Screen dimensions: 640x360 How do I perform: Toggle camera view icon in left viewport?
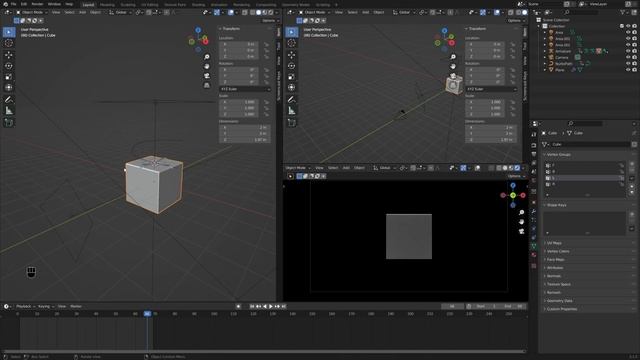[207, 76]
